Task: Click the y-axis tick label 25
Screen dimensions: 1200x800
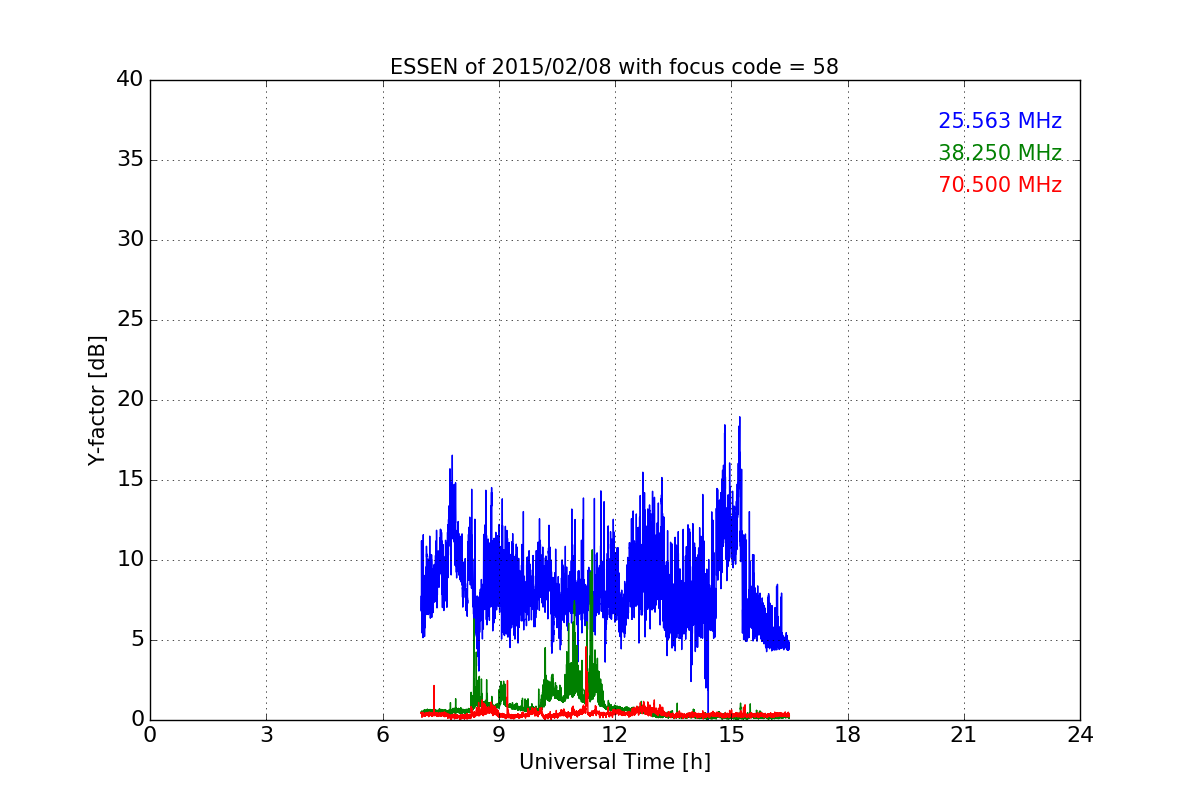Action: (129, 320)
